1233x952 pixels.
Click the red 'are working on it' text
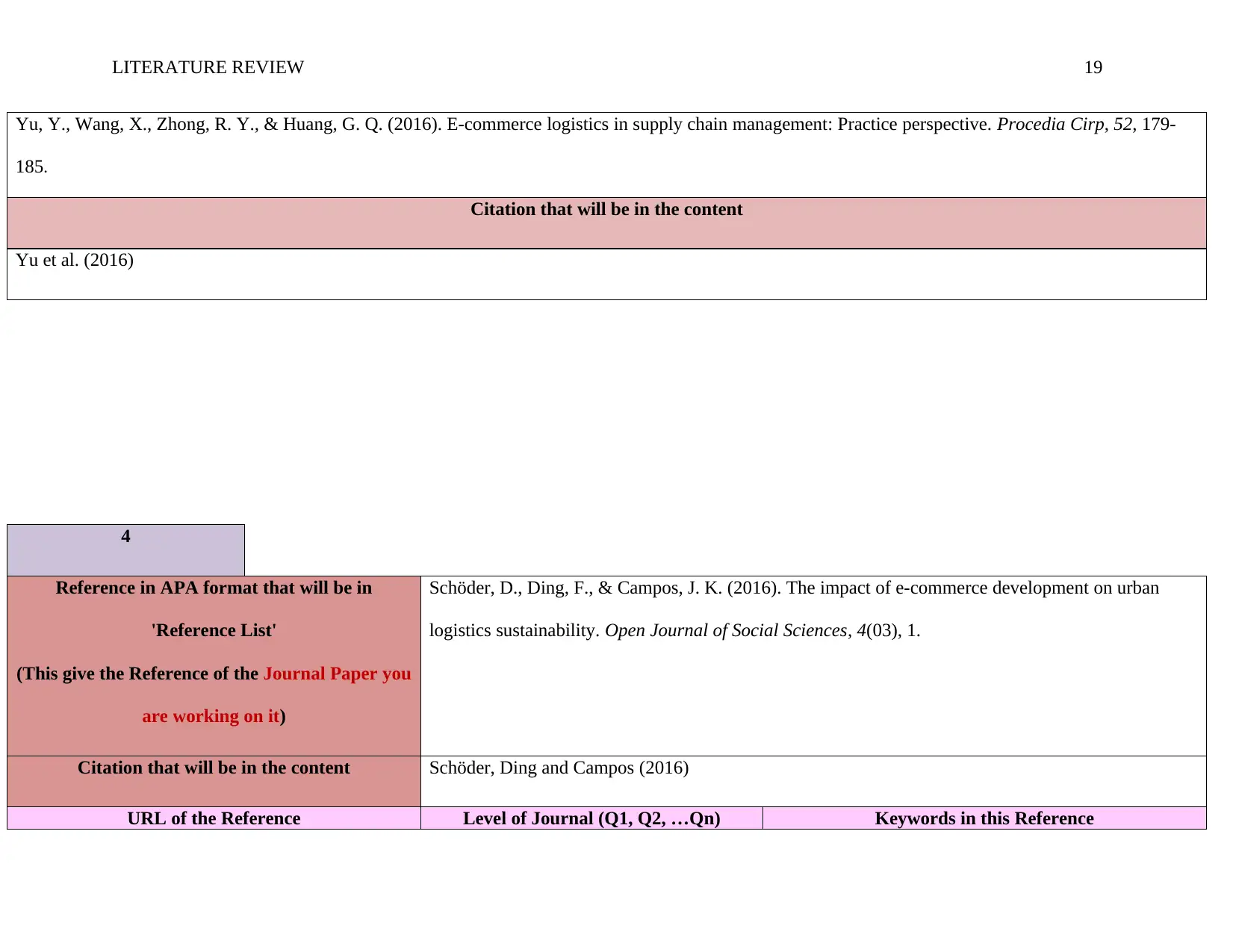click(211, 716)
